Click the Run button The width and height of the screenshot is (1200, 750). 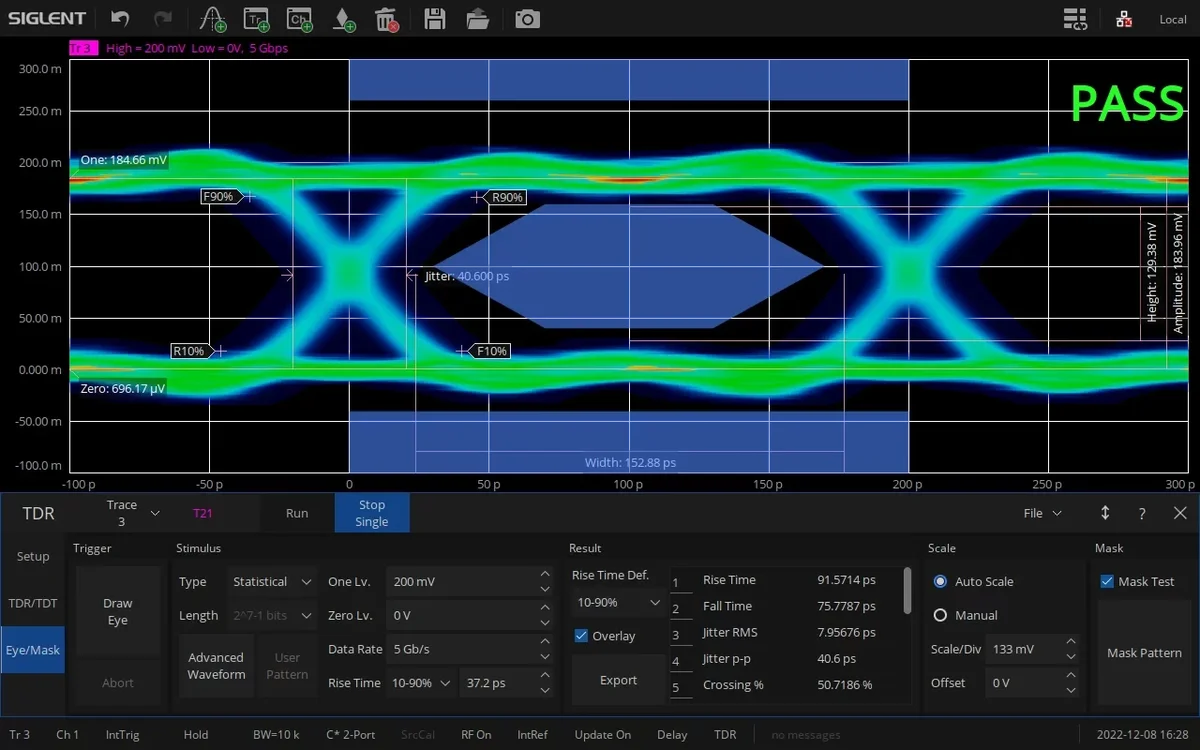[296, 512]
